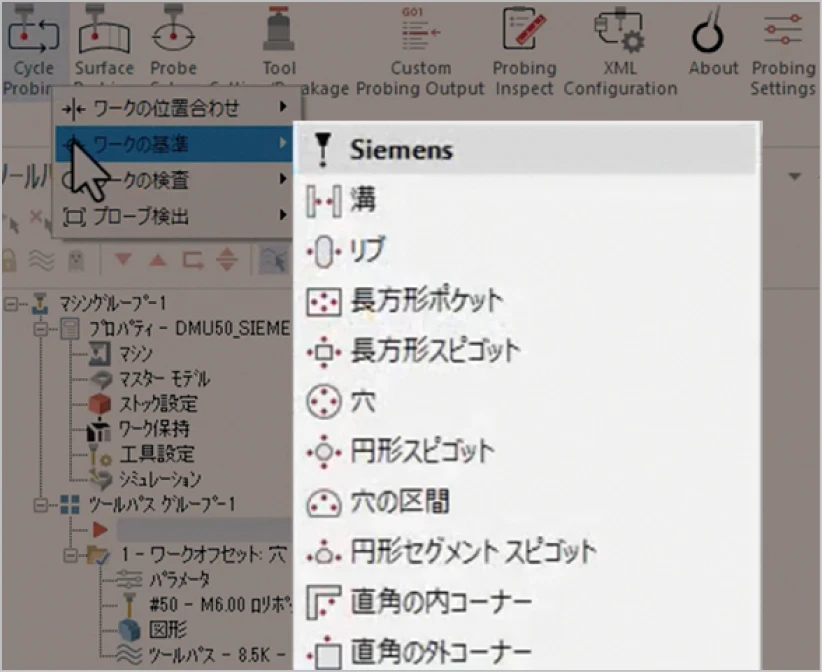Image resolution: width=822 pixels, height=672 pixels.
Task: Collapse the ツールパス グループ-1 node
Action: click(40, 504)
